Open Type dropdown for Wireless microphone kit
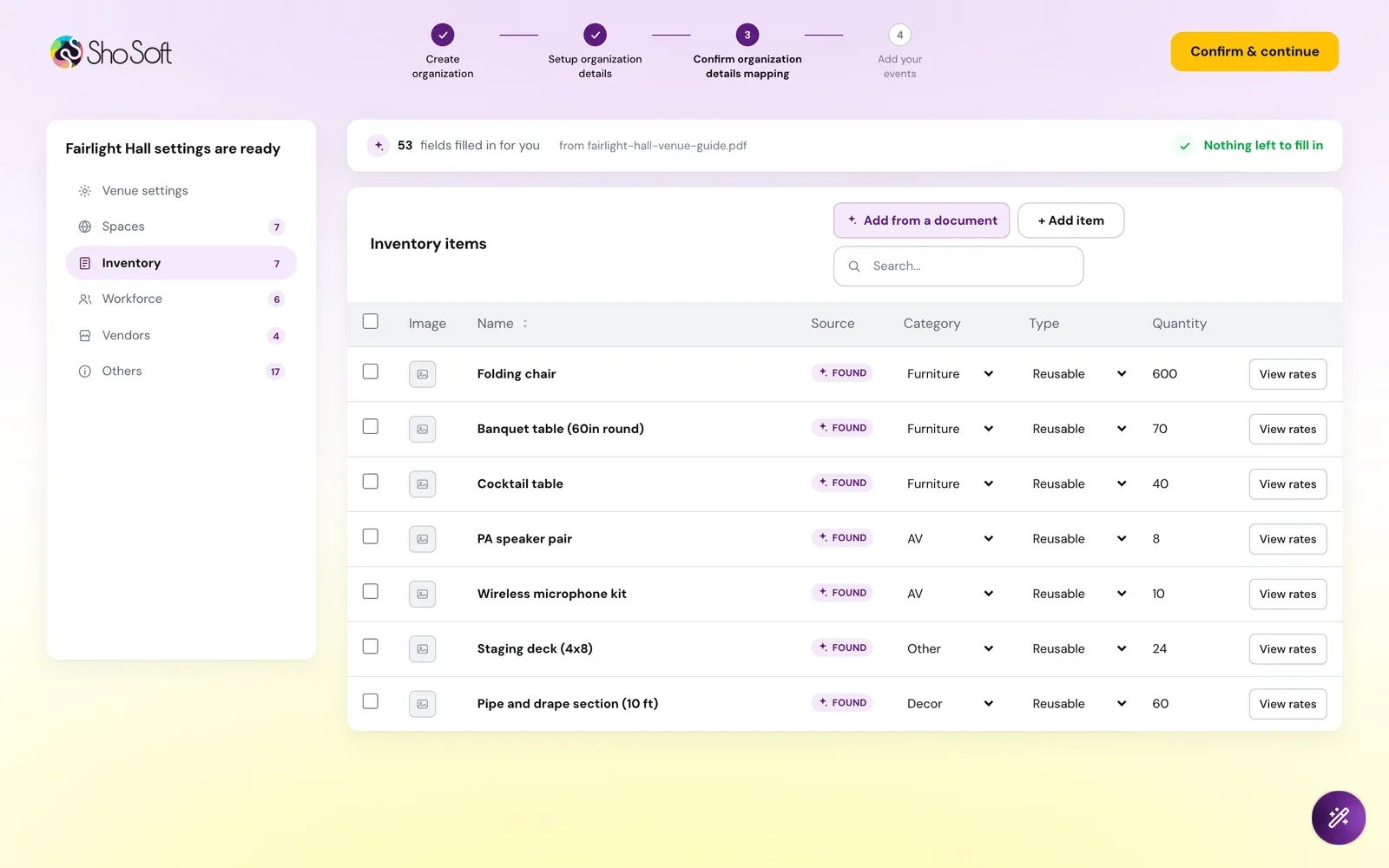The height and width of the screenshot is (868, 1389). 1080,594
